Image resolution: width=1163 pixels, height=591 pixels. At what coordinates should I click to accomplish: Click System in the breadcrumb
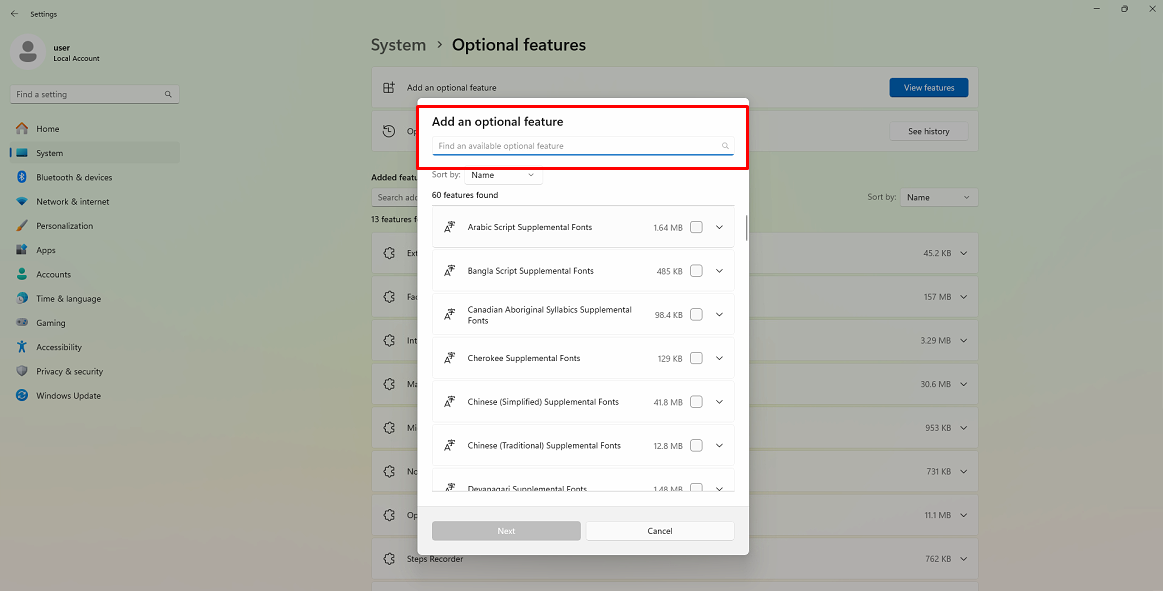(398, 44)
